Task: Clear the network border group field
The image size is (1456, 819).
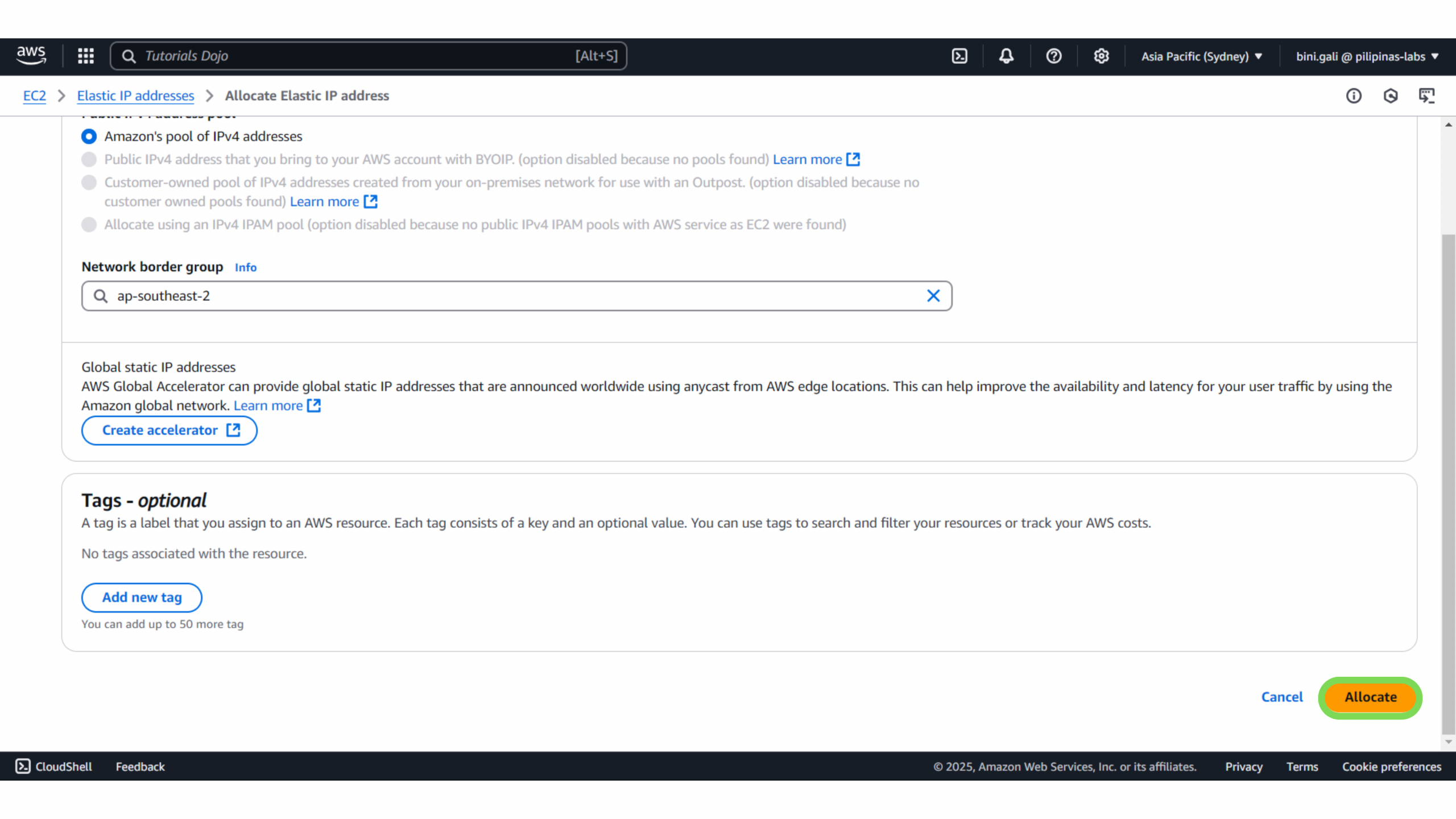Action: pyautogui.click(x=933, y=296)
